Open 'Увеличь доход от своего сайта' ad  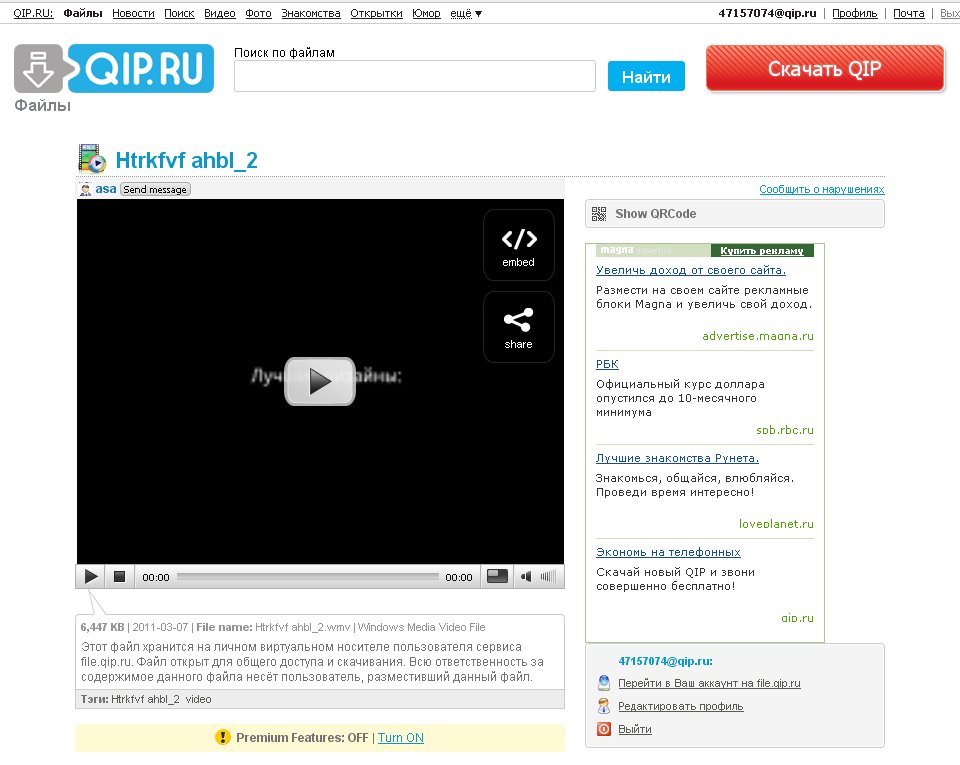pyautogui.click(x=691, y=270)
